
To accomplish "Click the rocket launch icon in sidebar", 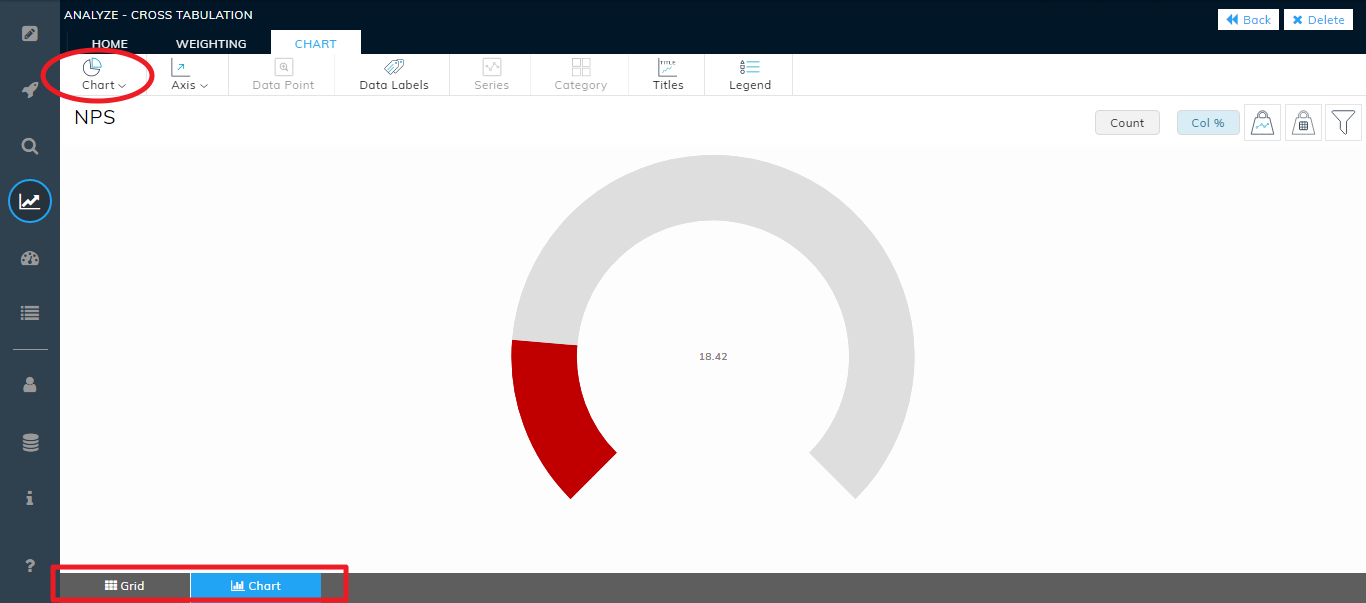I will click(30, 90).
